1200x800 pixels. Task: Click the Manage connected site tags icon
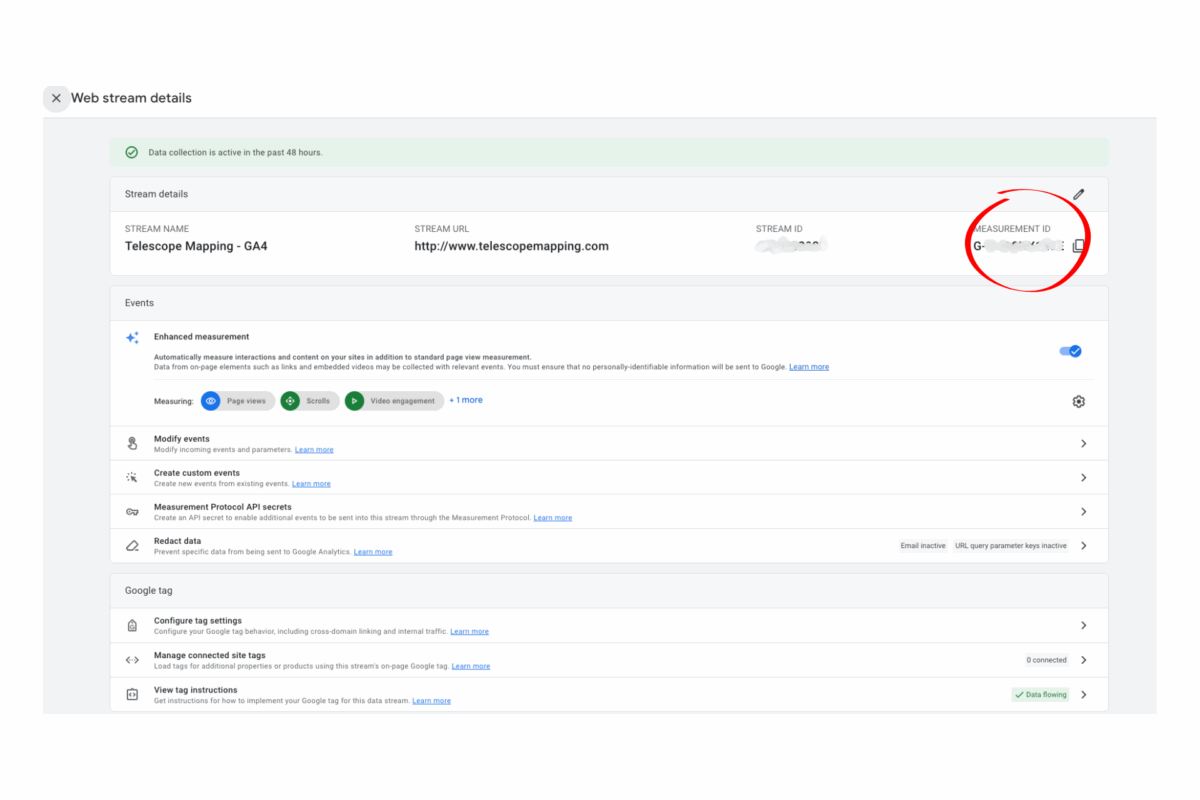[x=132, y=660]
